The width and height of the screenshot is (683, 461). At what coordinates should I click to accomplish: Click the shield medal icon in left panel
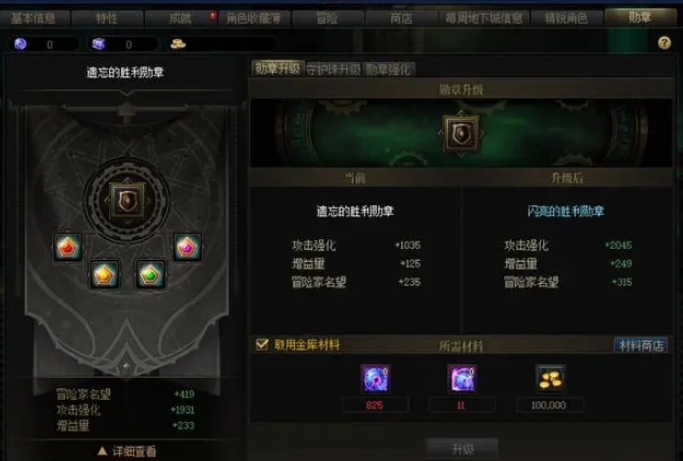tap(127, 201)
